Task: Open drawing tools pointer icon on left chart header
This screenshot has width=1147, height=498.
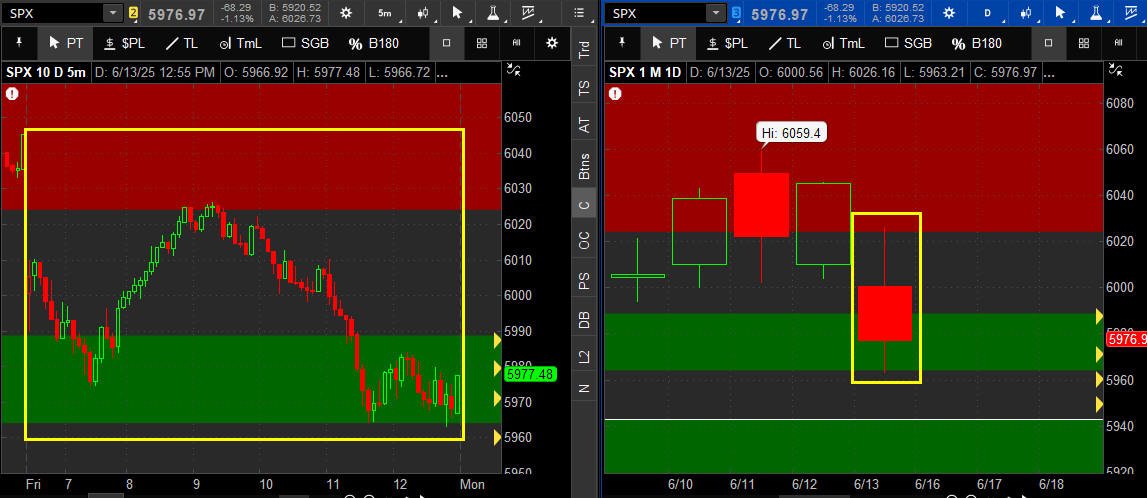Action: point(458,12)
